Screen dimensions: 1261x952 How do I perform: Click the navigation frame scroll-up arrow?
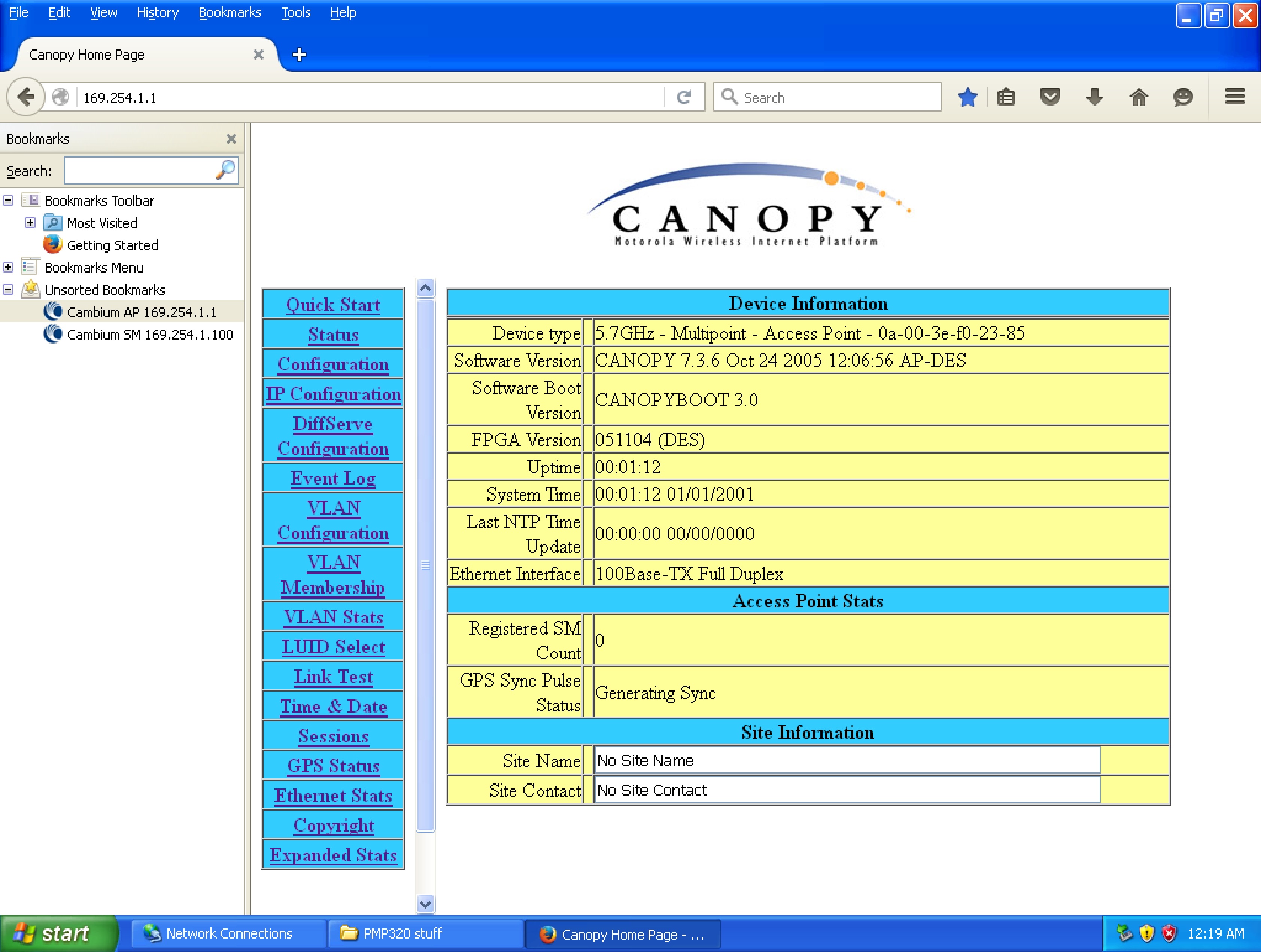425,288
